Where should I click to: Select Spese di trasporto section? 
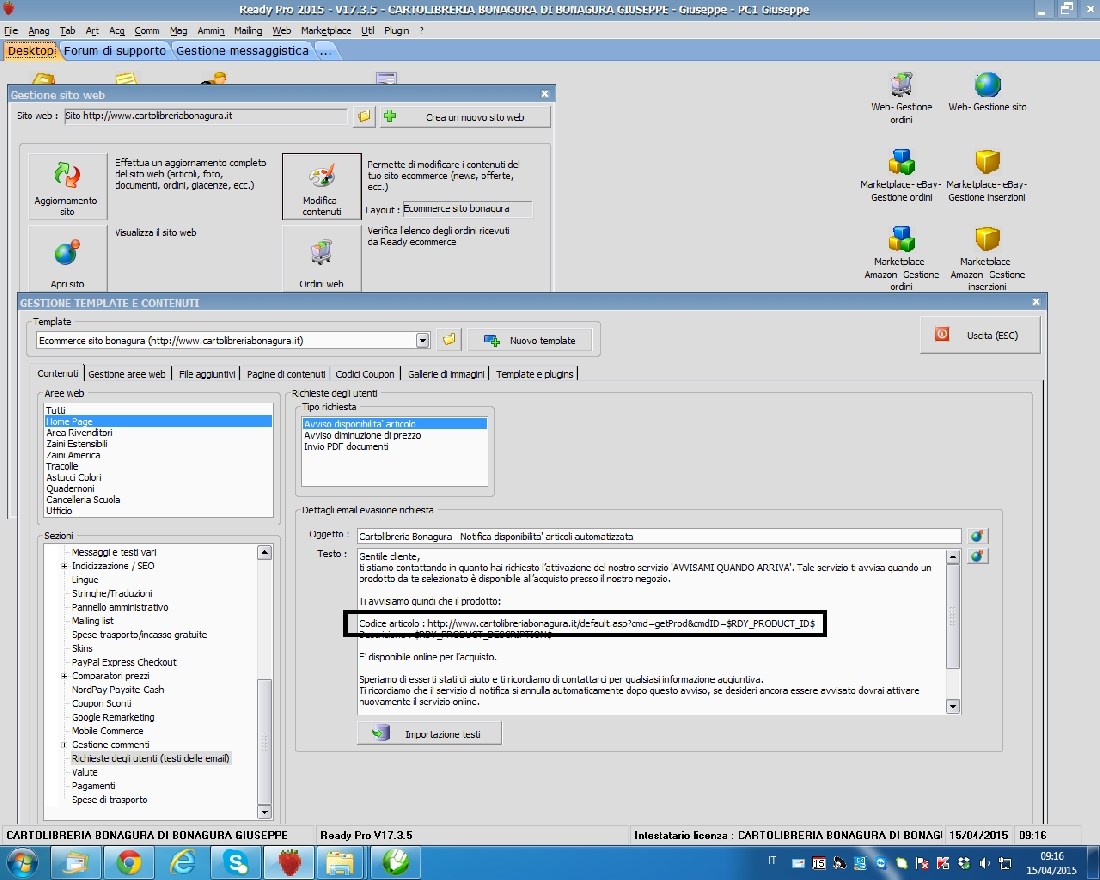(109, 799)
